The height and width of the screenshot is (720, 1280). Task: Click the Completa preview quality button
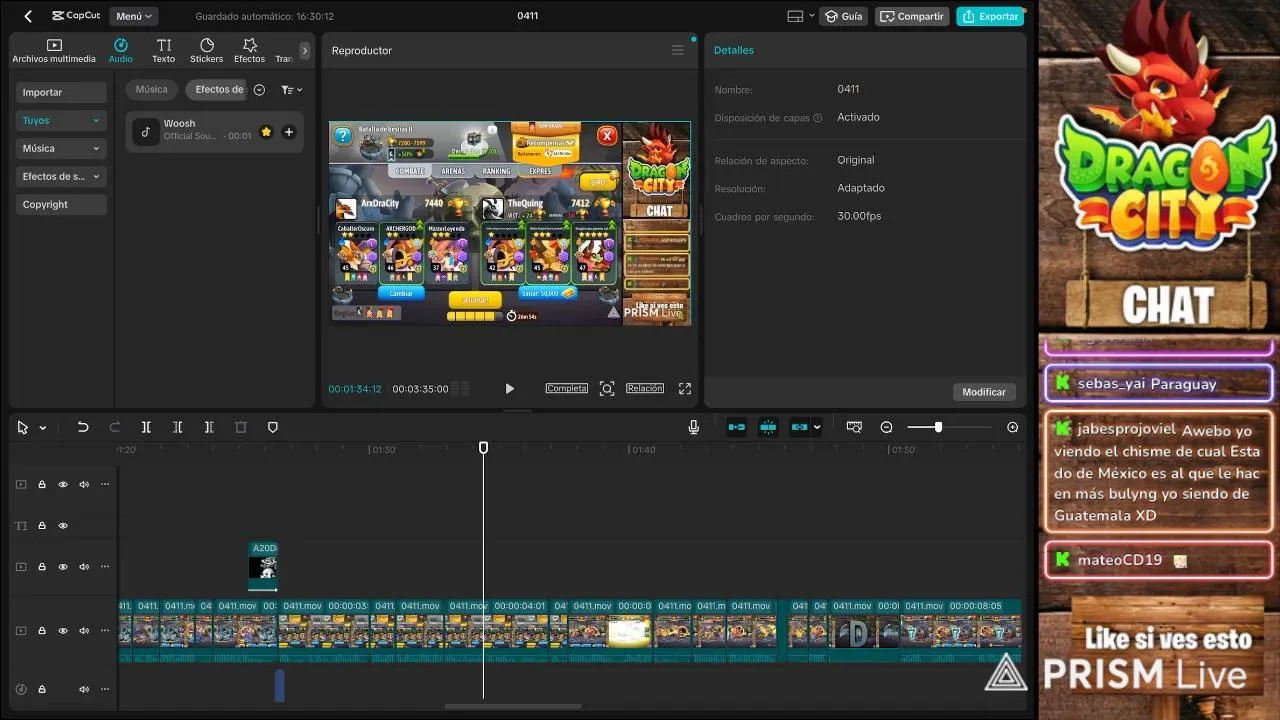566,388
